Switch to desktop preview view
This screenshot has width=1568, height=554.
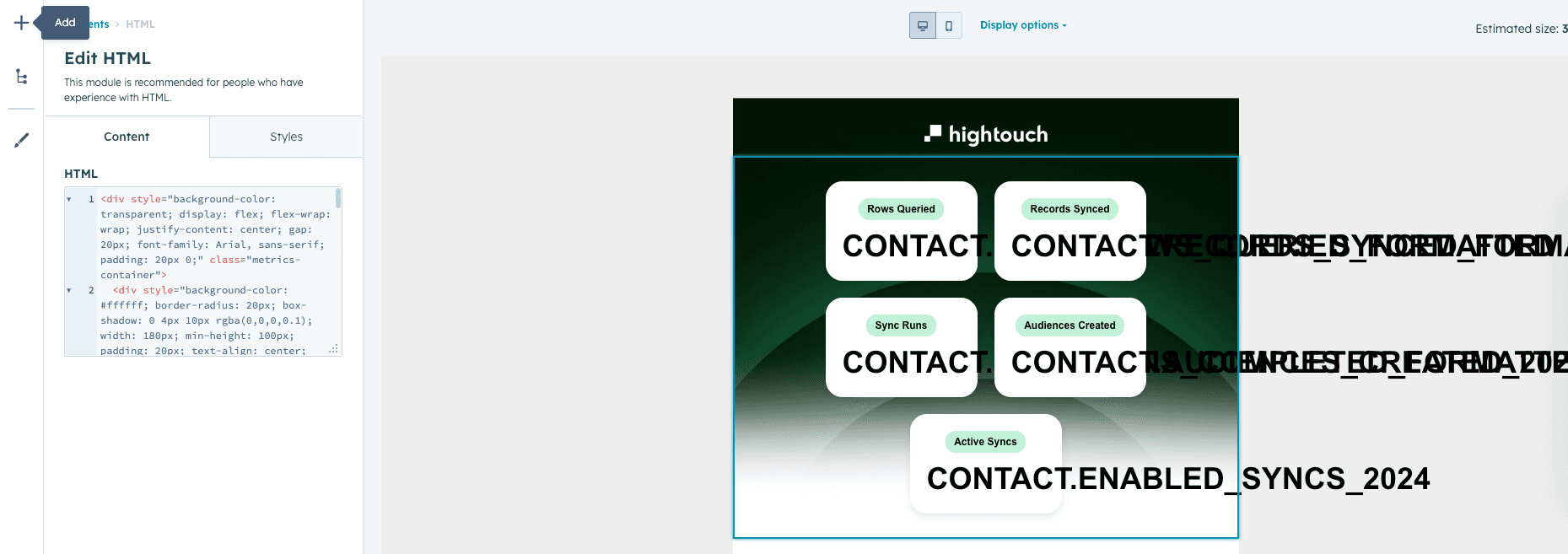pyautogui.click(x=922, y=25)
